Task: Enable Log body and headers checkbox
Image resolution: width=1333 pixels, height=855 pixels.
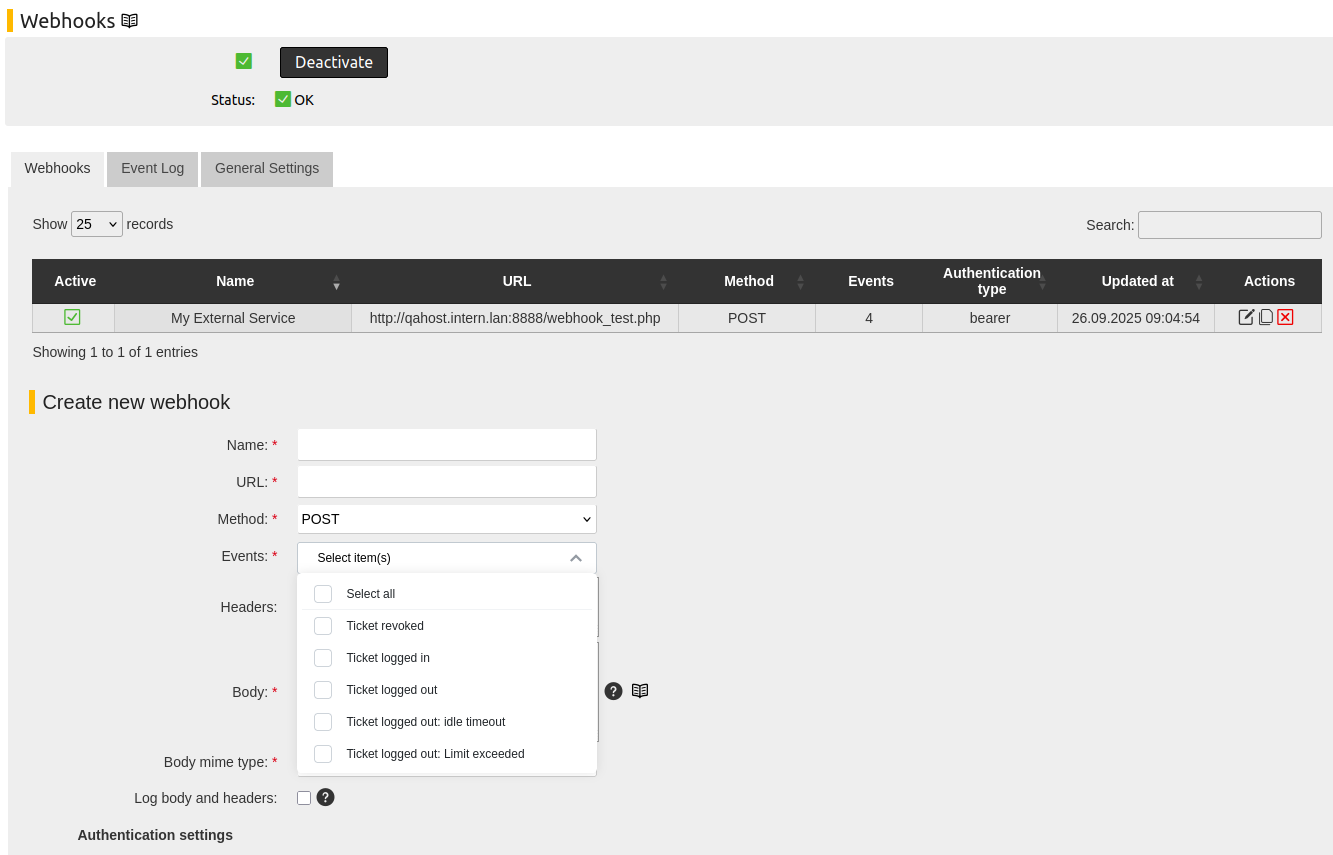Action: pos(304,798)
